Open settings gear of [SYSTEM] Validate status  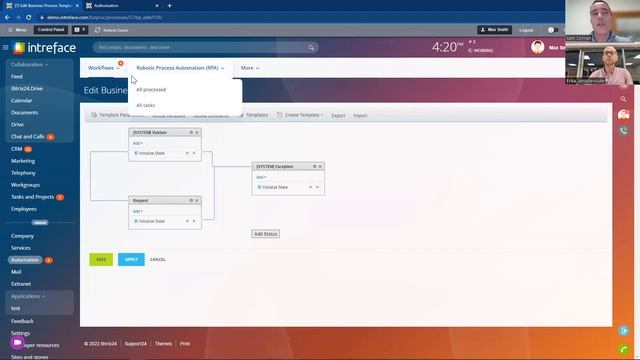(x=191, y=132)
